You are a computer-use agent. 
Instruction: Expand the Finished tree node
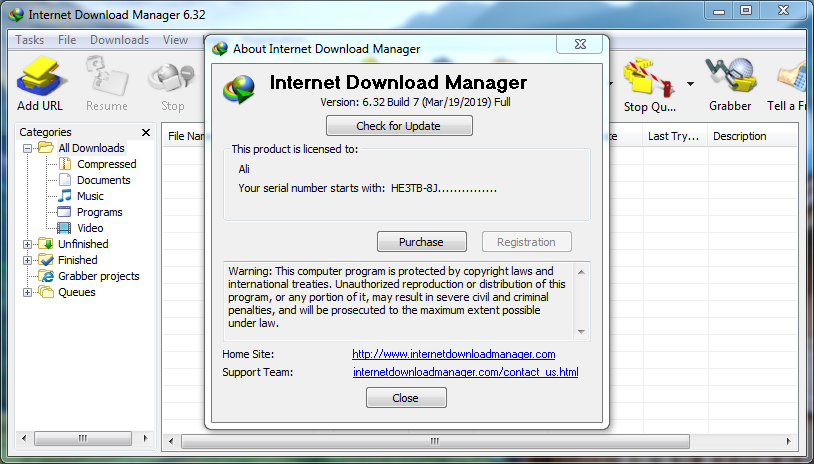28,260
